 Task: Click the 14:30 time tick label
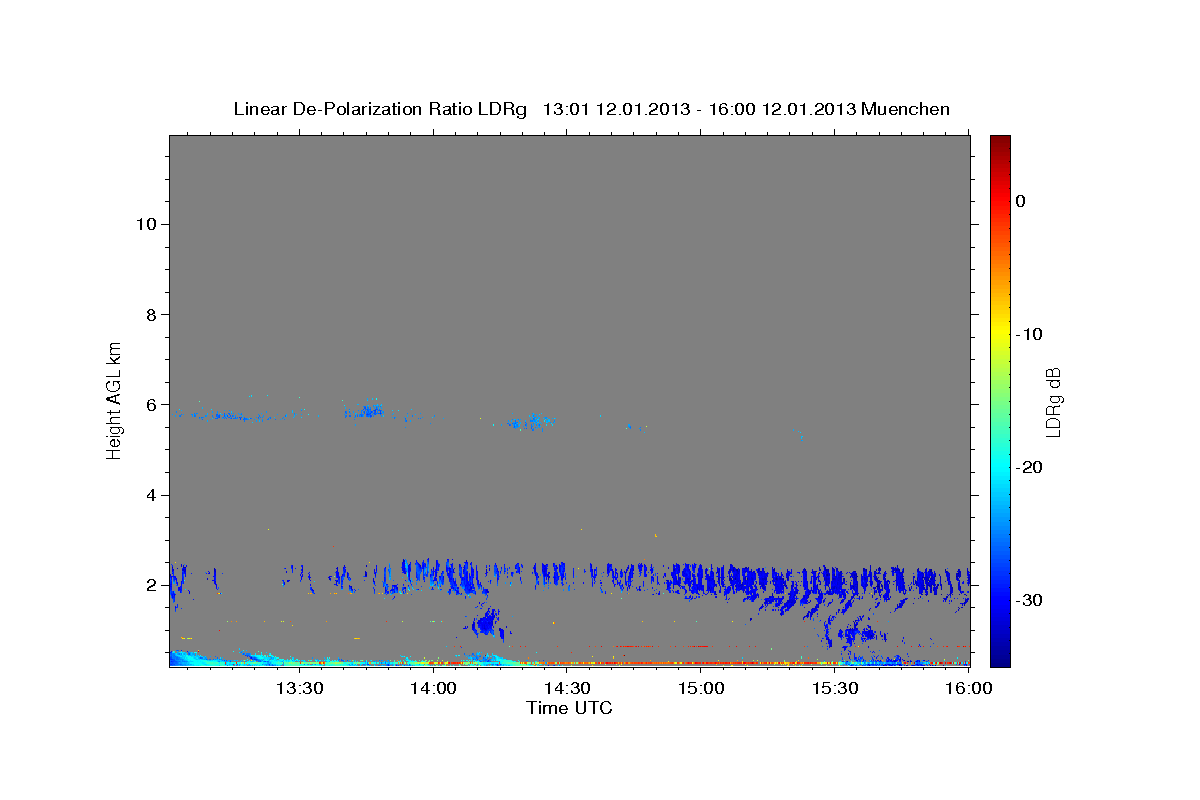coord(568,688)
